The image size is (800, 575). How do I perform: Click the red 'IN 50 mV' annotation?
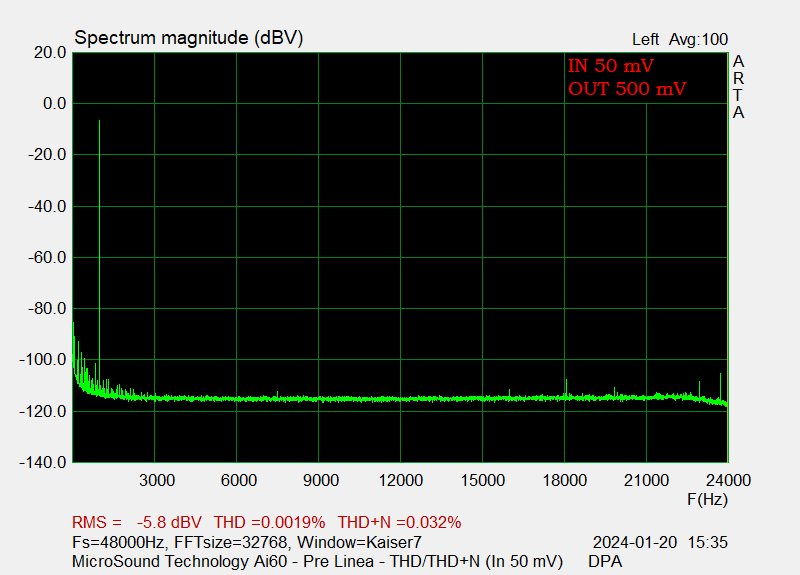[611, 66]
